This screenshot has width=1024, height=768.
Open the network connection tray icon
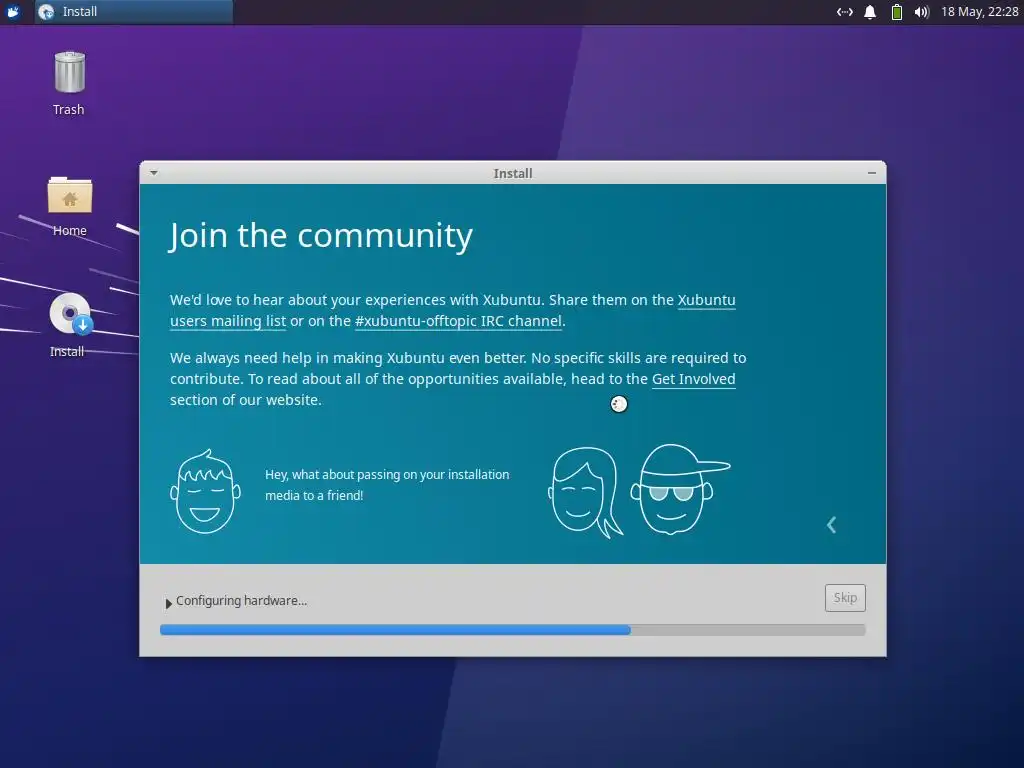coord(844,12)
